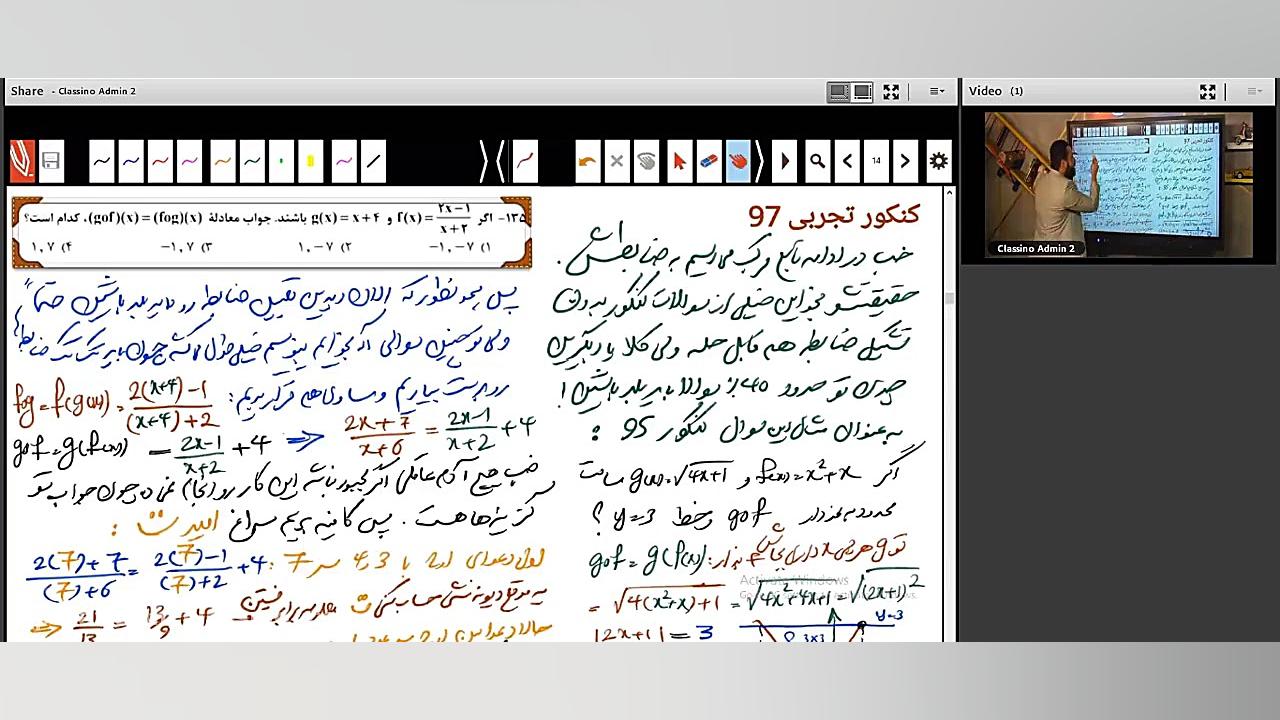
Task: Toggle the highlighted red hand pan tool
Action: [738, 161]
